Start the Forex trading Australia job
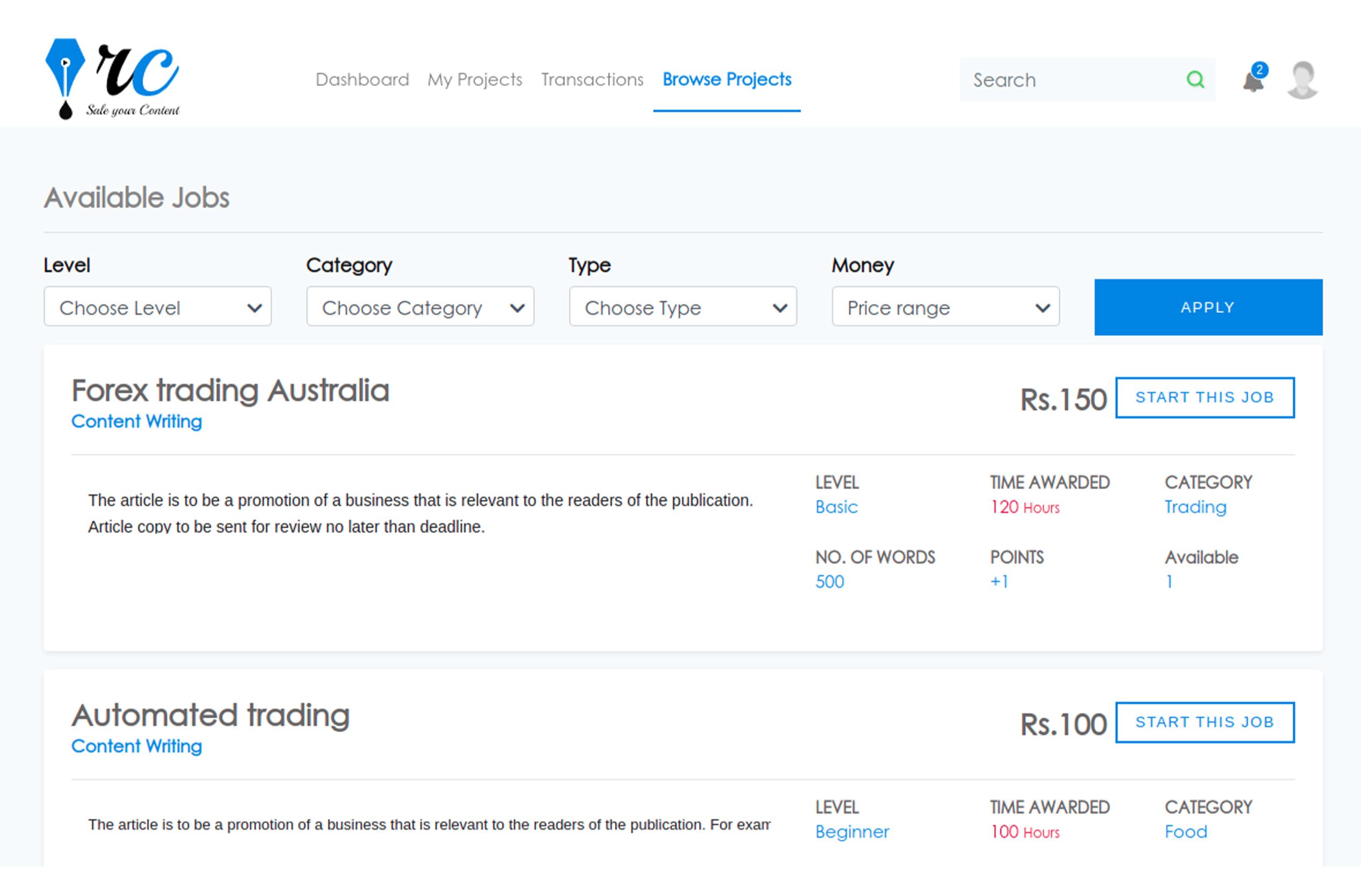1361x896 pixels. 1204,397
